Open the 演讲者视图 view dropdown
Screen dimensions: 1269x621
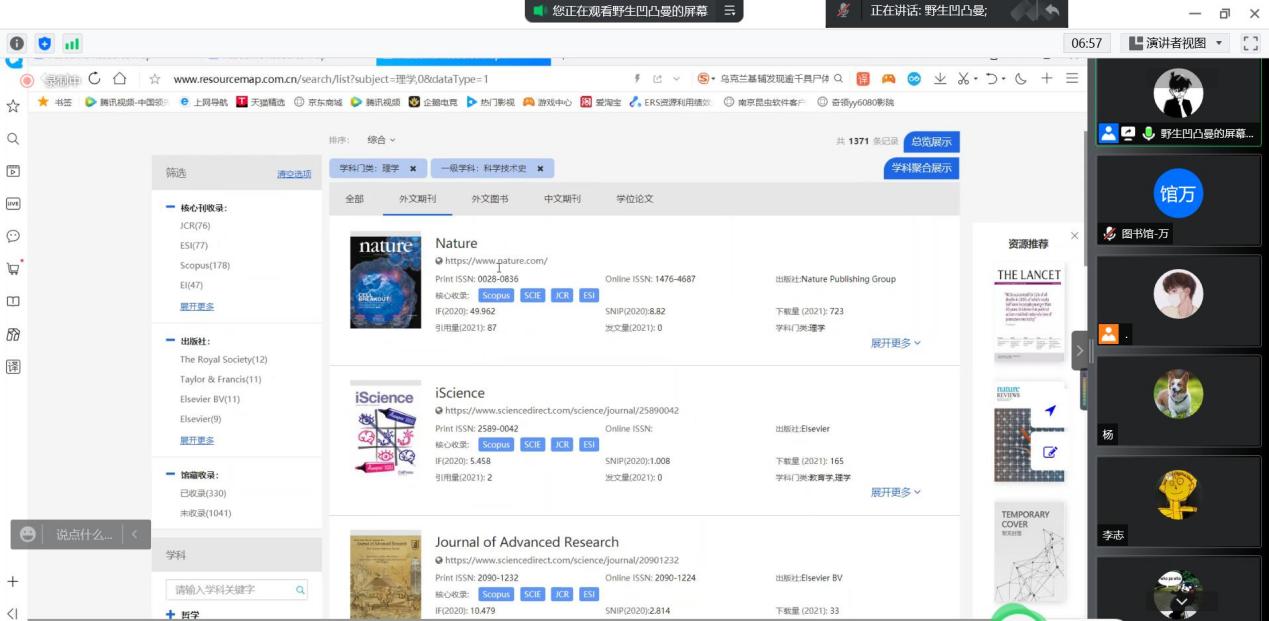coord(1175,43)
